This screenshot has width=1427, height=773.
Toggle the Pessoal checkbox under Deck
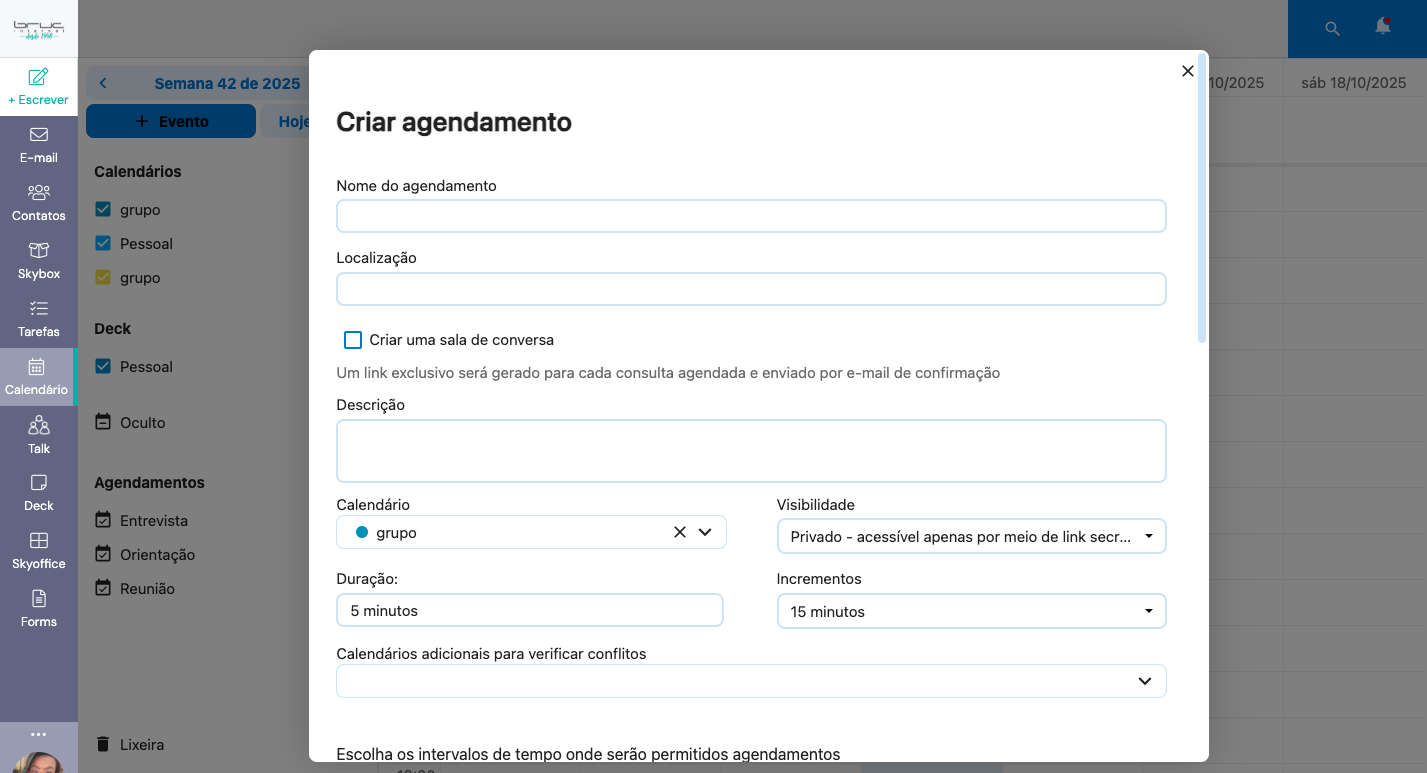tap(103, 366)
